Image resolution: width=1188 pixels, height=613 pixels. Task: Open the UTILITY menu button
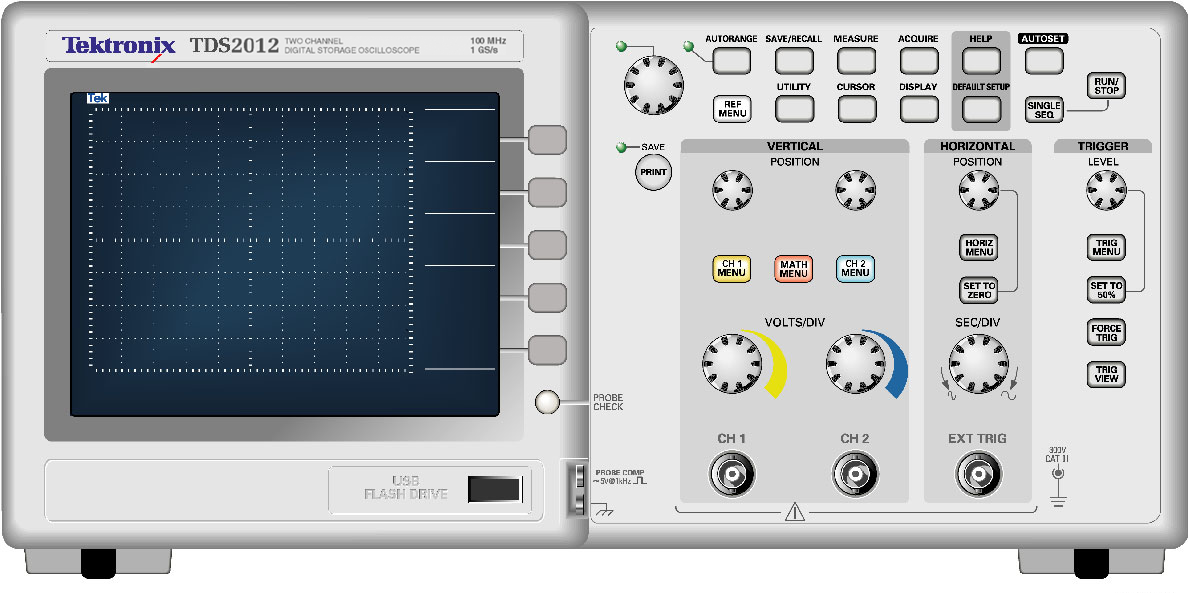[x=794, y=109]
